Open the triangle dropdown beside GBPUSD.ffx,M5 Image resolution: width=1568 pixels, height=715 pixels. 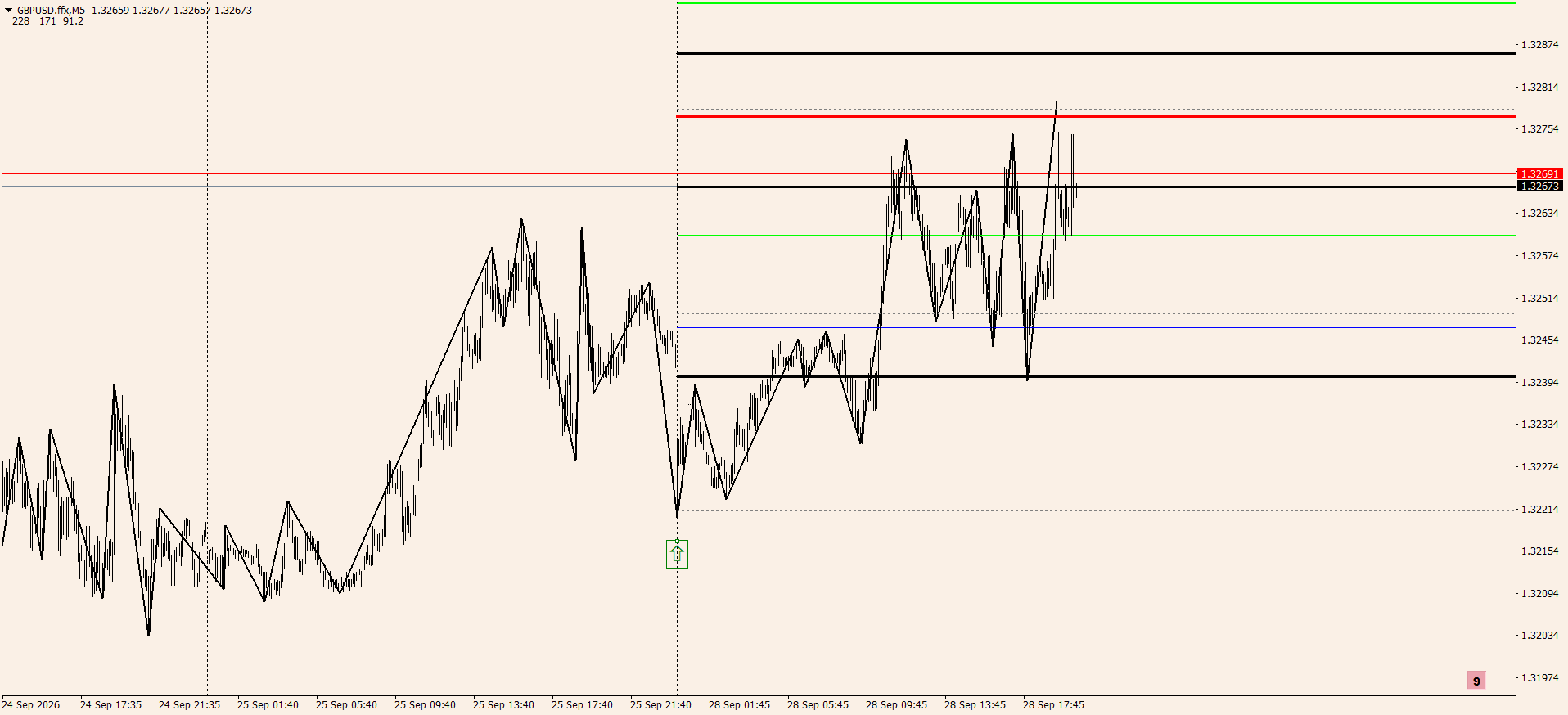pos(8,11)
